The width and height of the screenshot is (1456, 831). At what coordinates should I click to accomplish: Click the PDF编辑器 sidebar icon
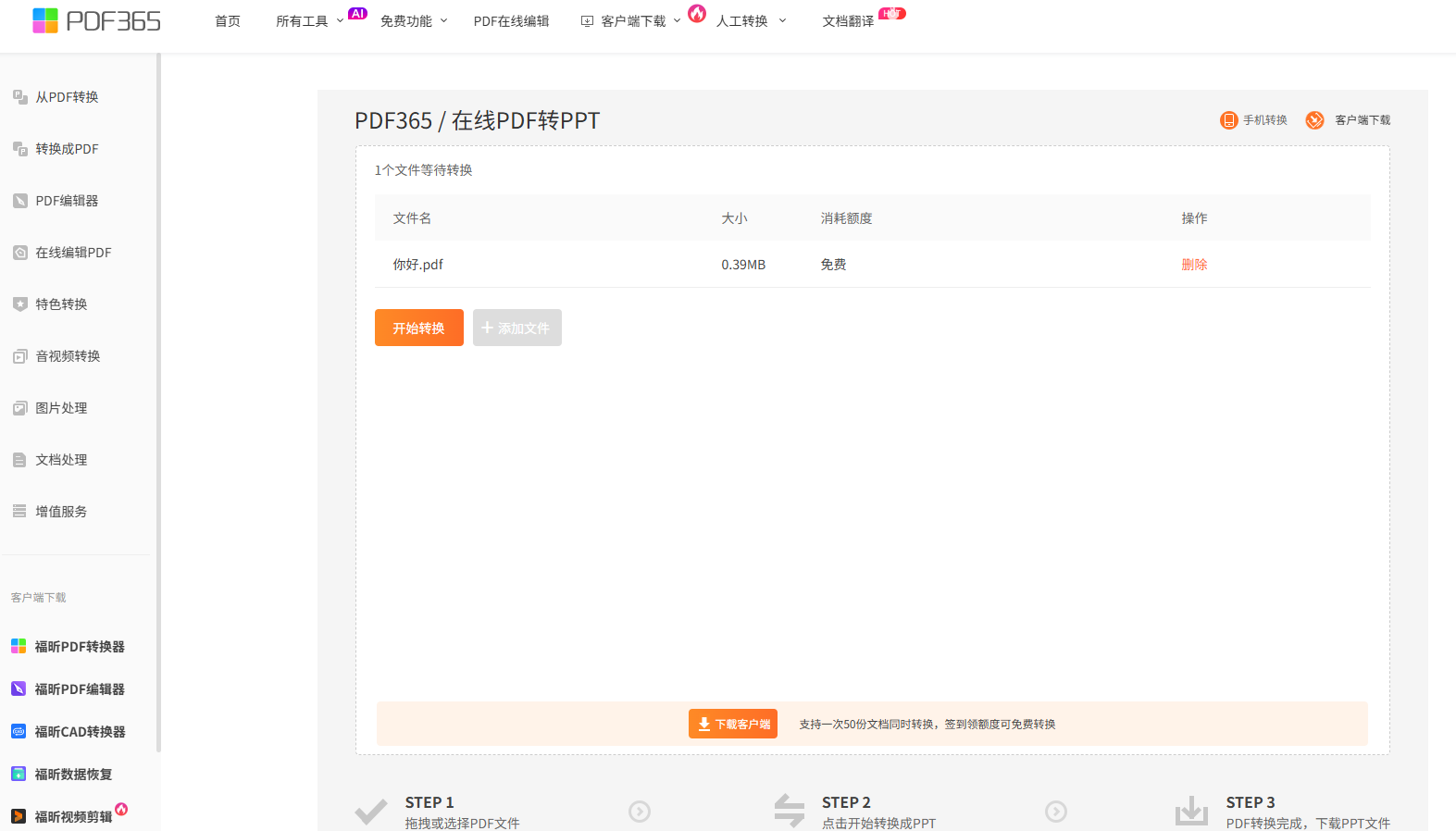coord(20,200)
